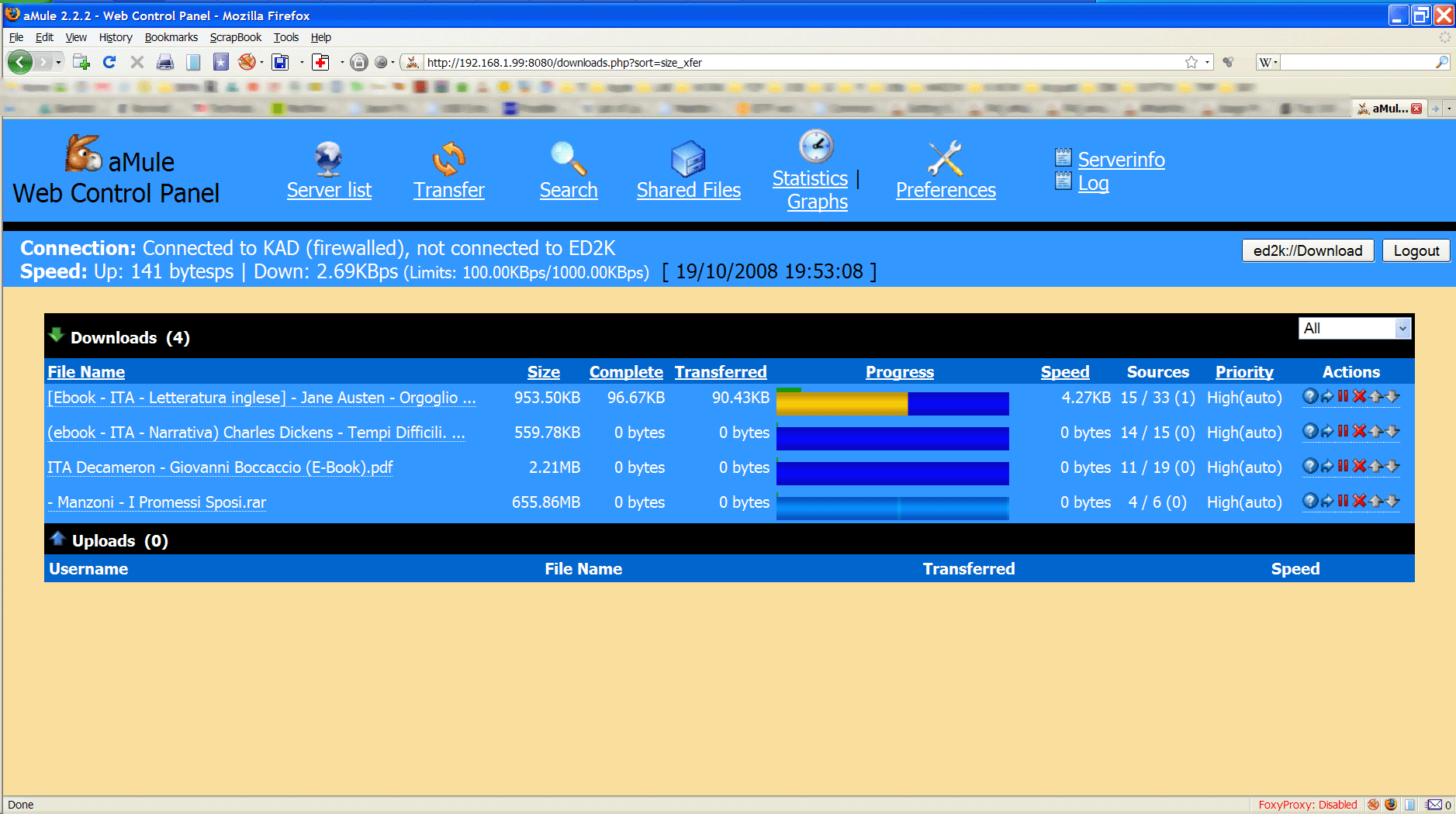This screenshot has width=1456, height=814.
Task: Show info for Decameron download
Action: point(1310,466)
